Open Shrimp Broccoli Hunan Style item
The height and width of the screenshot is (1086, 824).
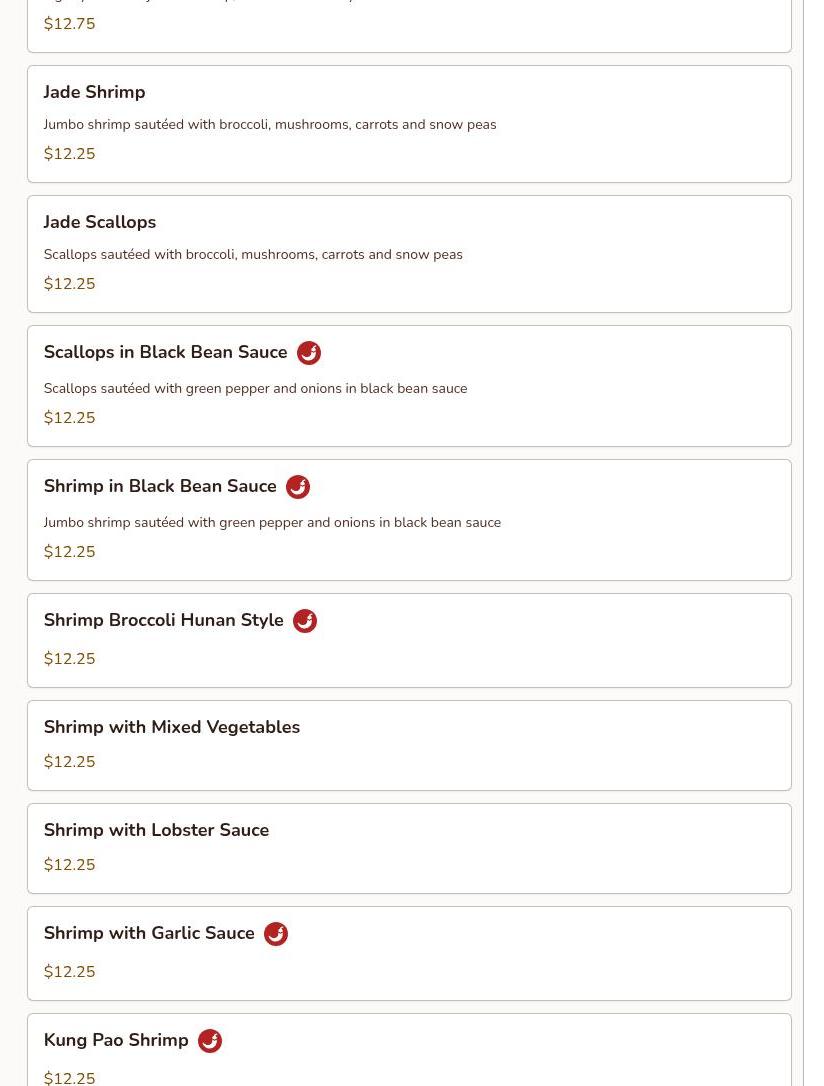[163, 620]
